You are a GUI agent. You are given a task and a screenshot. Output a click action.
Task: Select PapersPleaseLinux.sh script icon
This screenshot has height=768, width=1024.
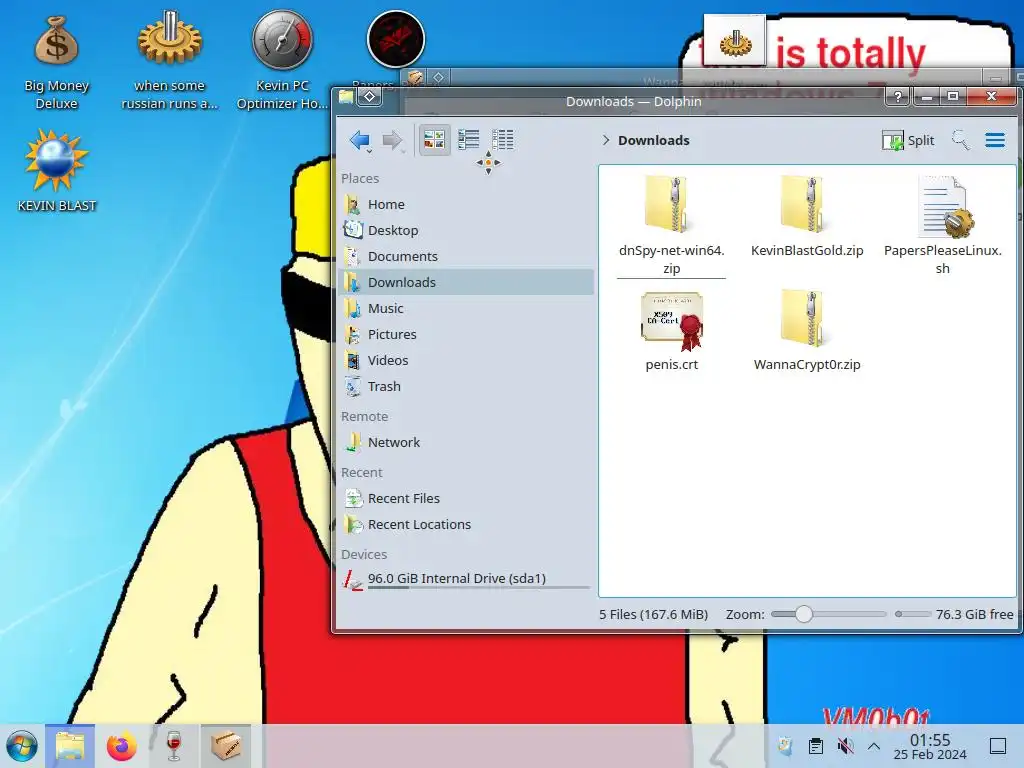coord(944,207)
